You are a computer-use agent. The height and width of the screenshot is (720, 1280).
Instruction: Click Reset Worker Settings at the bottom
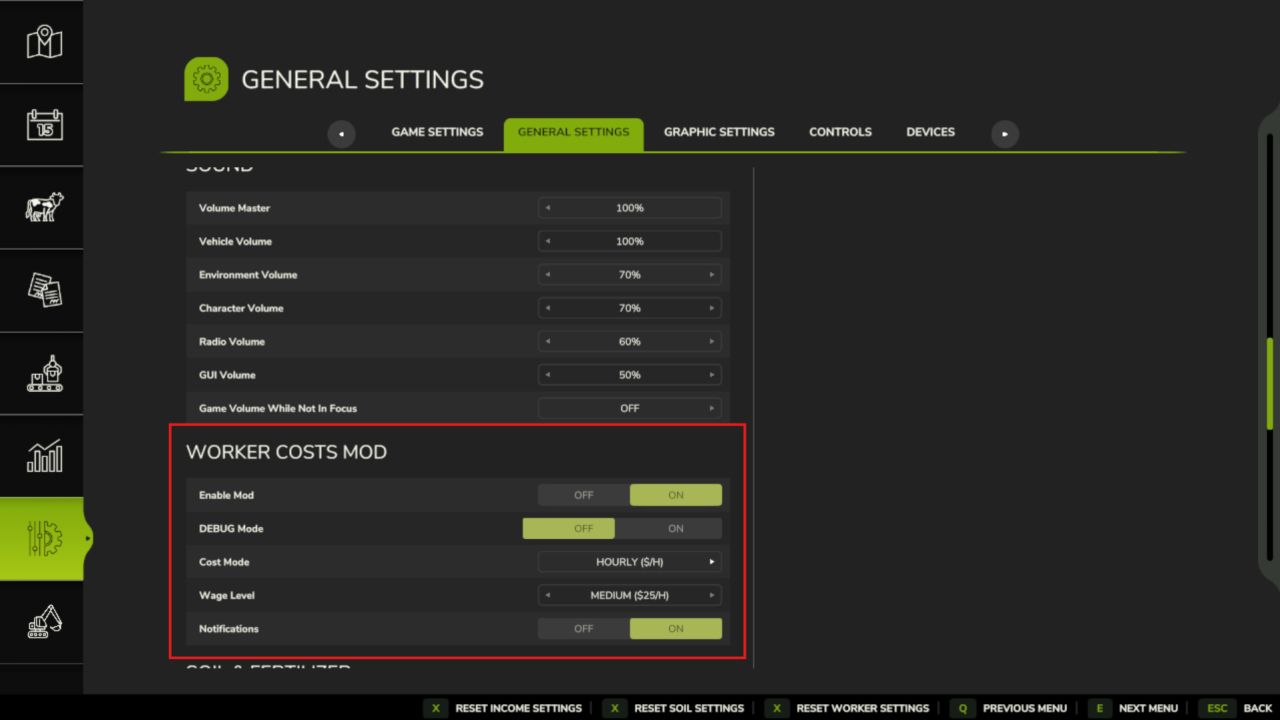coord(862,708)
